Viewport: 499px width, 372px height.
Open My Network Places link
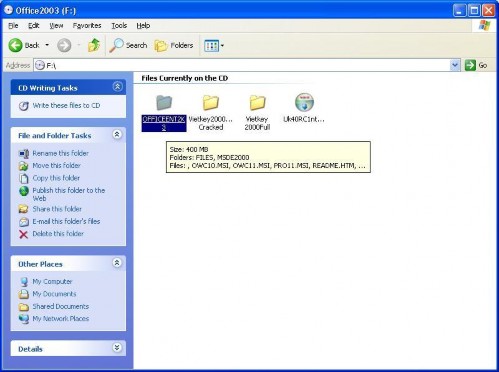[61, 319]
